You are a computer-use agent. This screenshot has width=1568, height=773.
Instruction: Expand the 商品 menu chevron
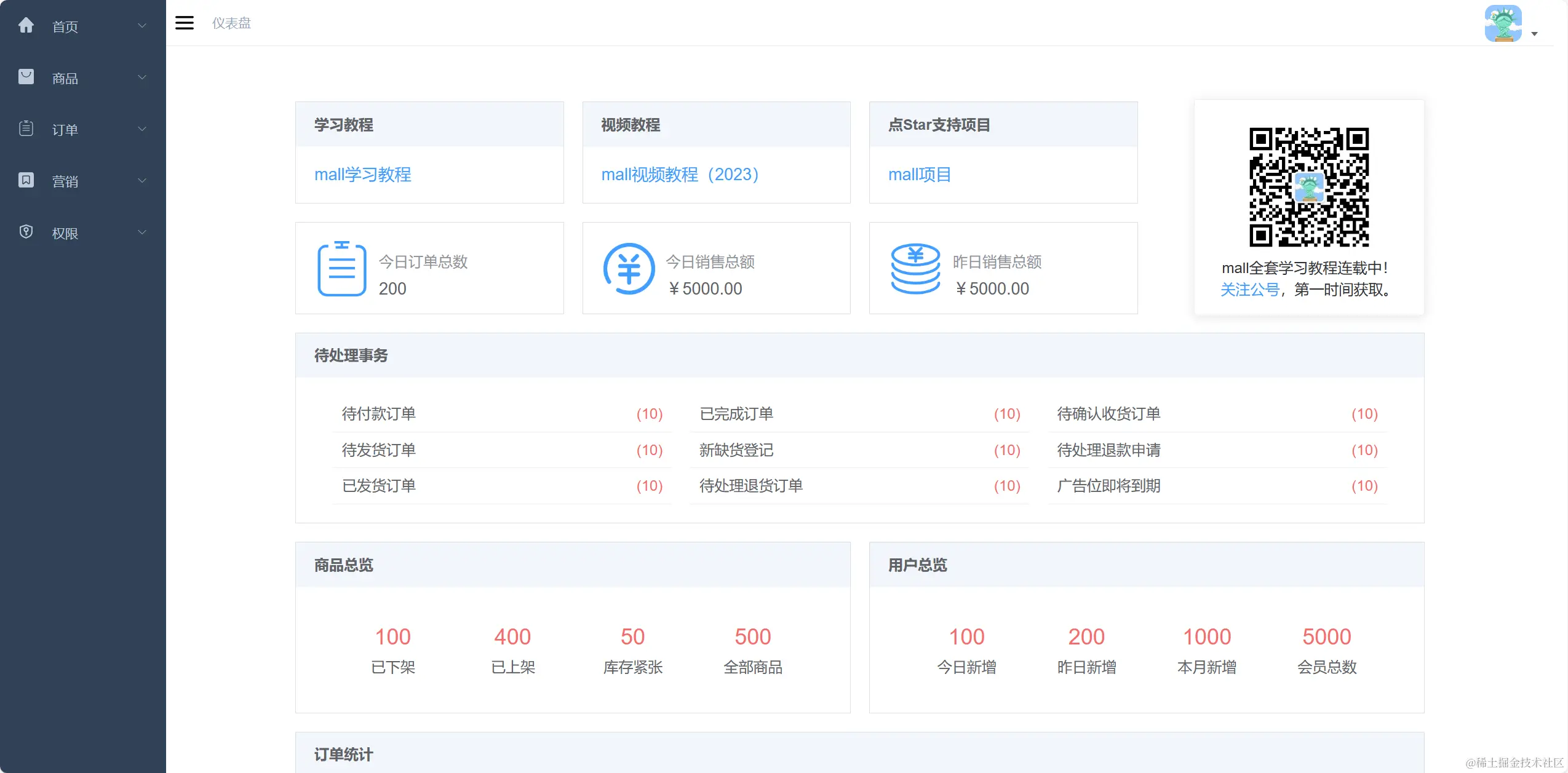pyautogui.click(x=142, y=77)
